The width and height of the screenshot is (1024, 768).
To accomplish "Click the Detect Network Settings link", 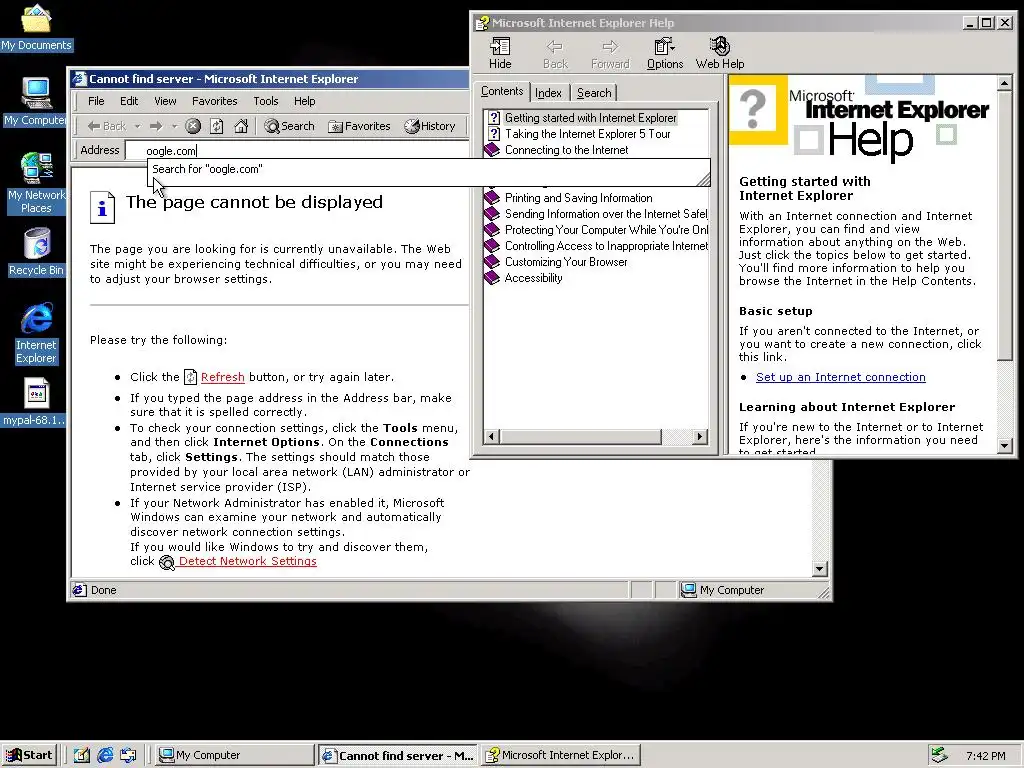I will (248, 561).
